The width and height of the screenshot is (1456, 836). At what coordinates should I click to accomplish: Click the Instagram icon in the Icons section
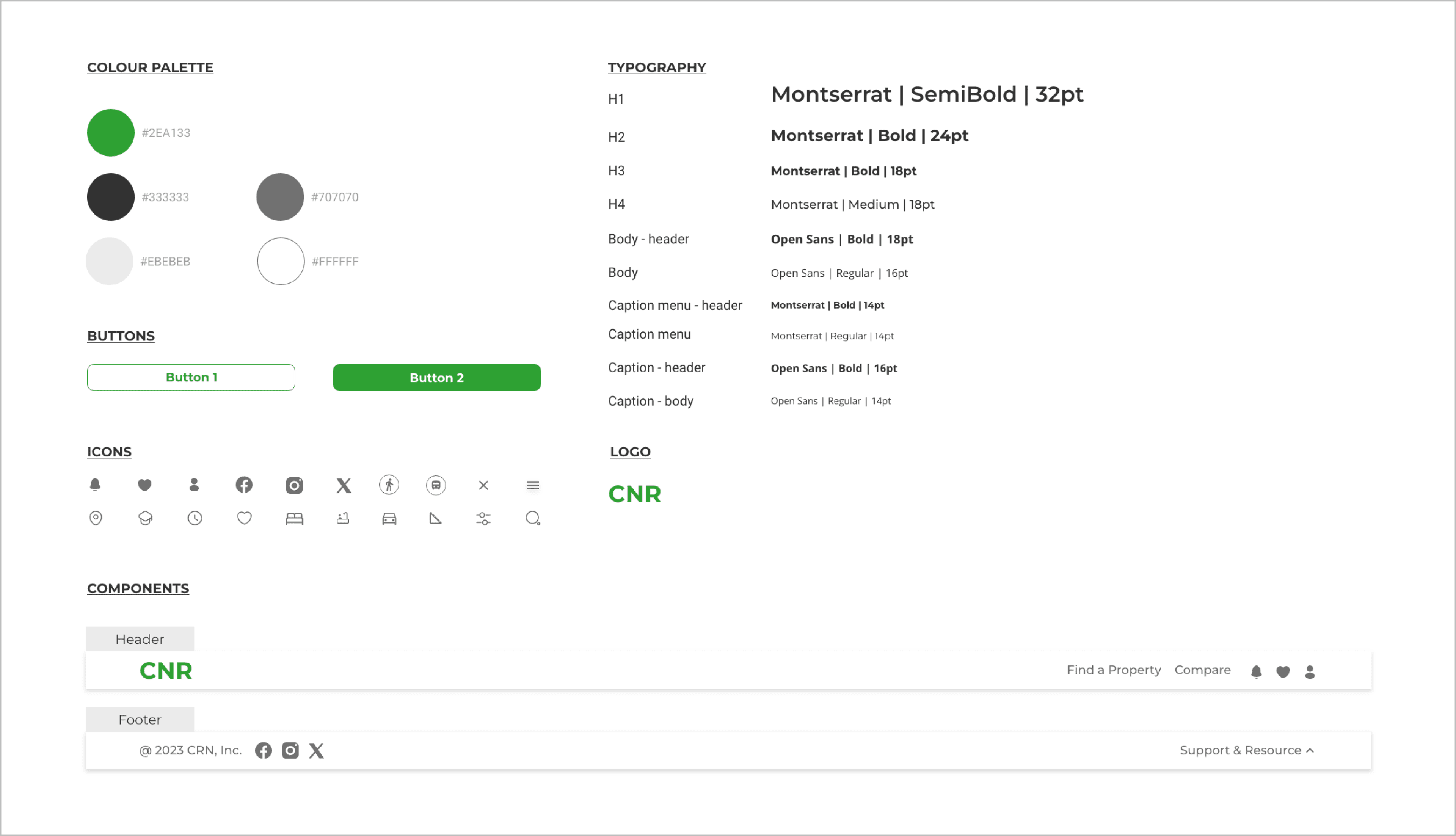pyautogui.click(x=295, y=486)
